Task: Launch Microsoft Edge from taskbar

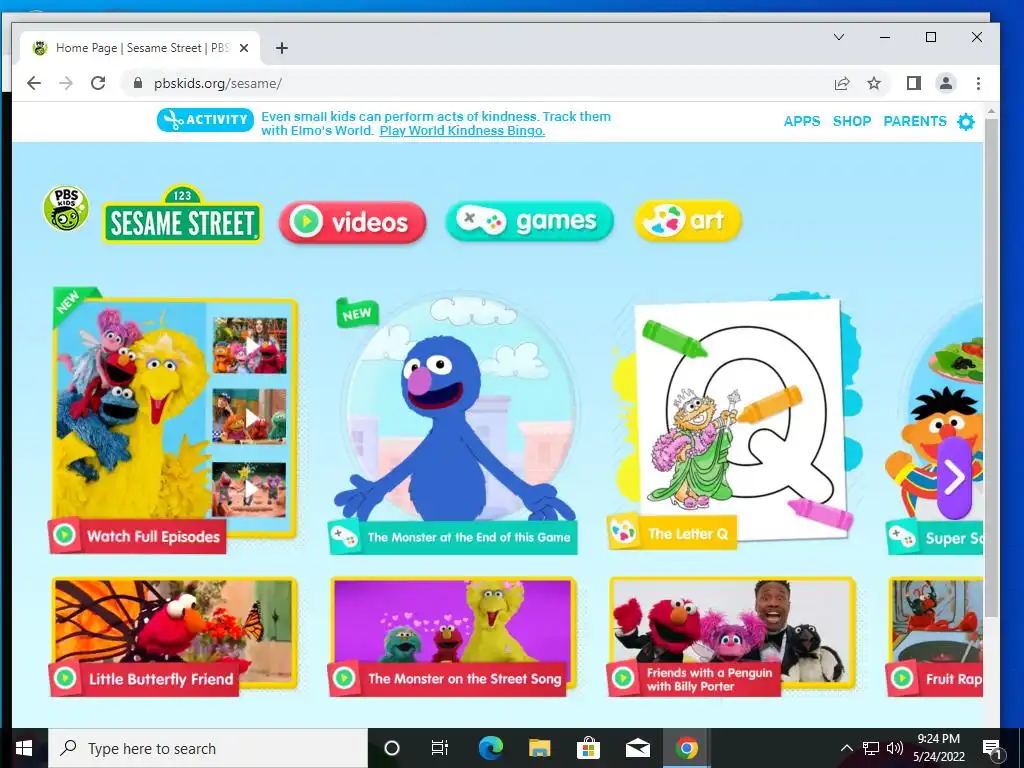Action: [x=490, y=748]
